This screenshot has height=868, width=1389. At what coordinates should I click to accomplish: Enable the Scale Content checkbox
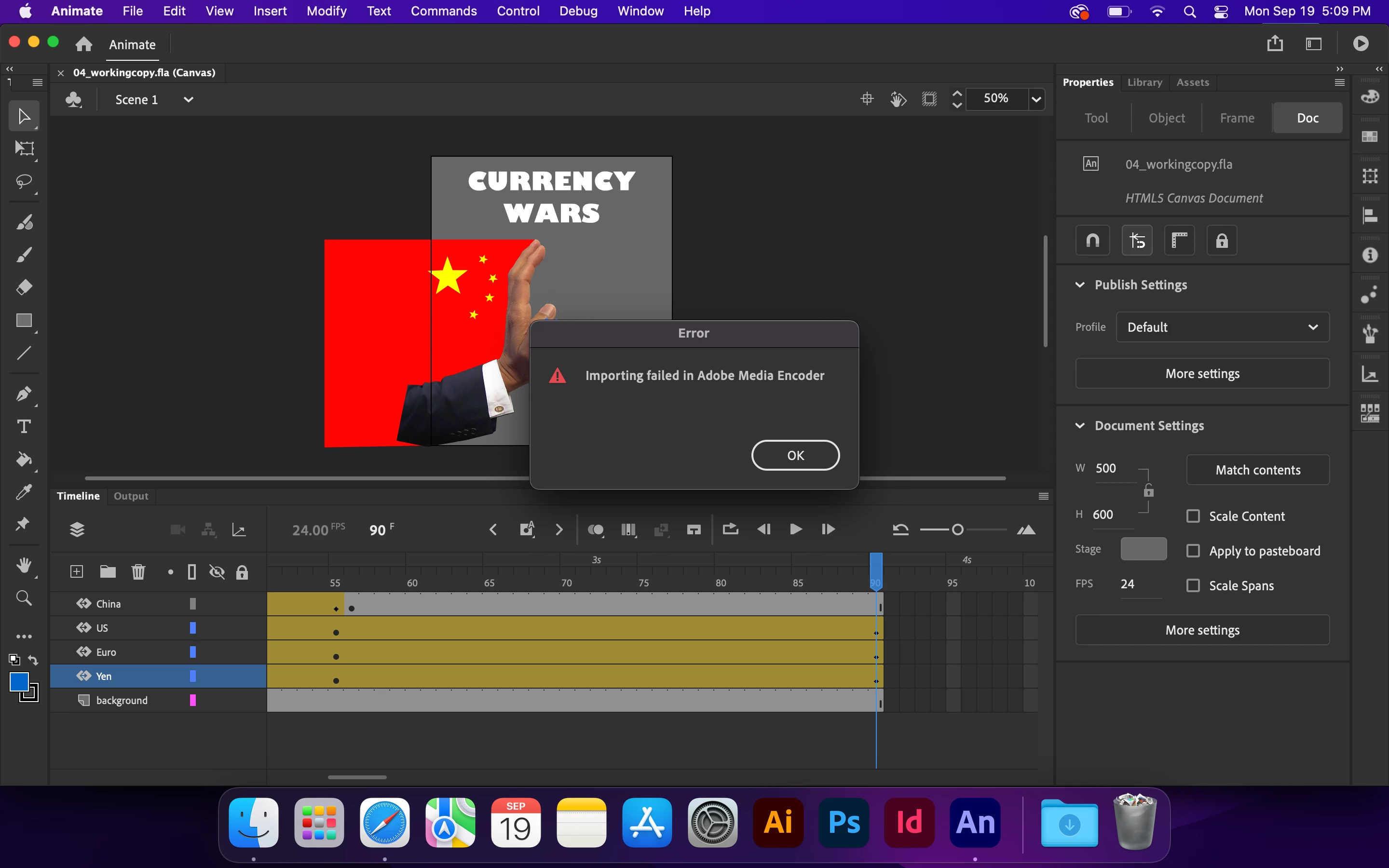1193,516
